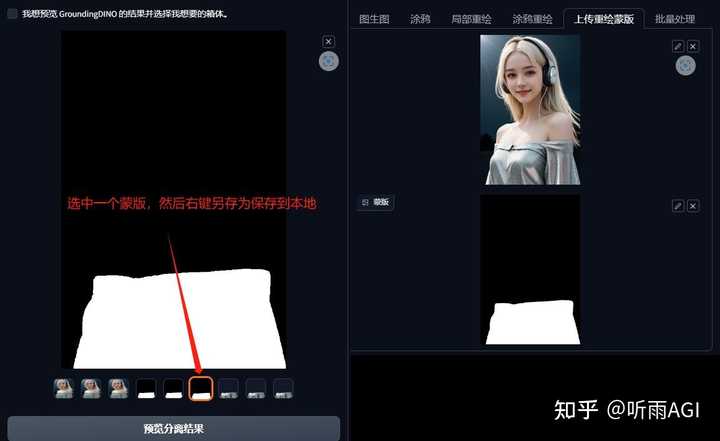This screenshot has height=441, width=720.
Task: Click the round icon beside the portrait image
Action: coord(686,66)
